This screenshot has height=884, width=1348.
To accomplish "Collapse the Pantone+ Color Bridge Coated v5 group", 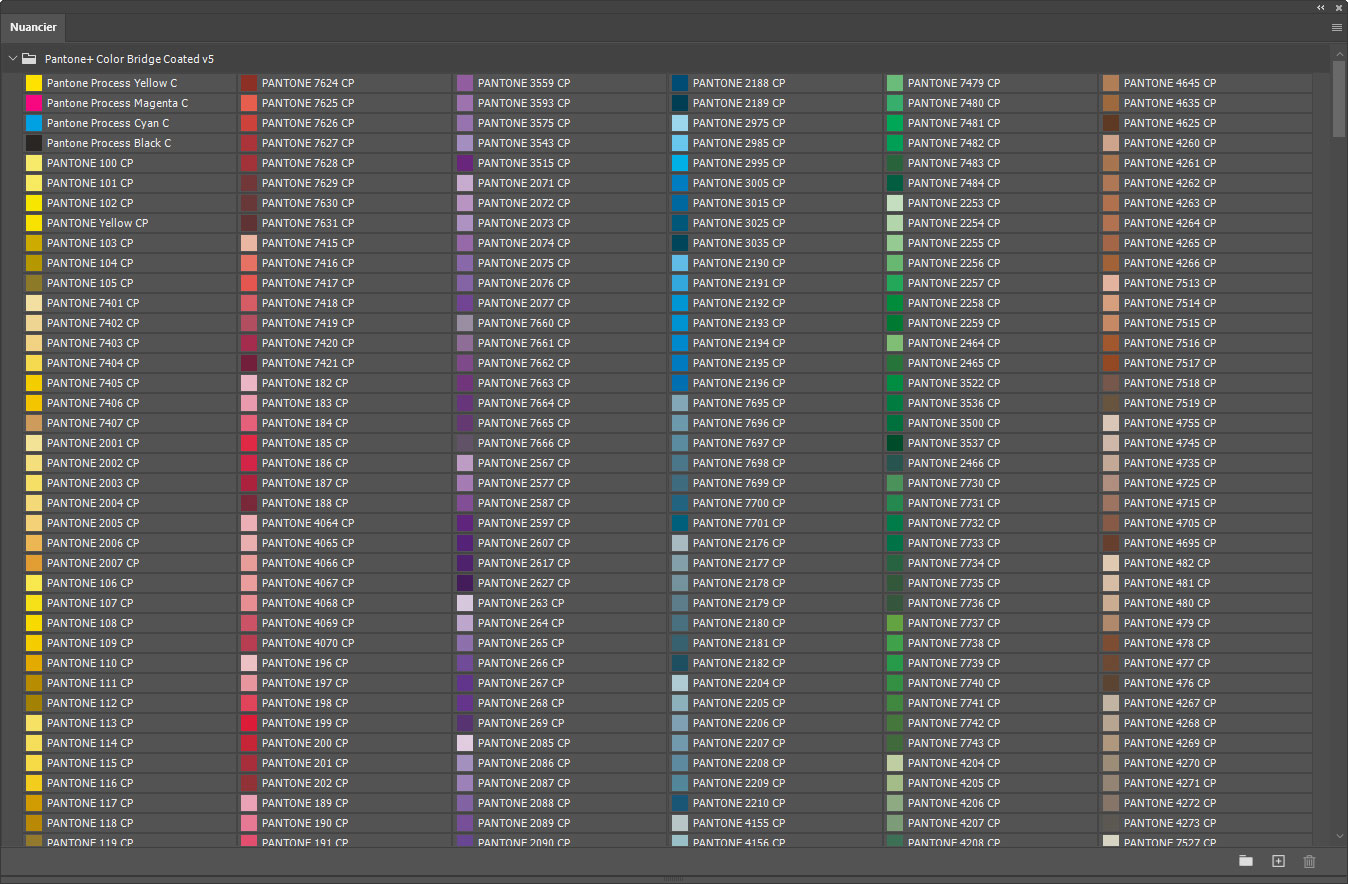I will coord(13,59).
